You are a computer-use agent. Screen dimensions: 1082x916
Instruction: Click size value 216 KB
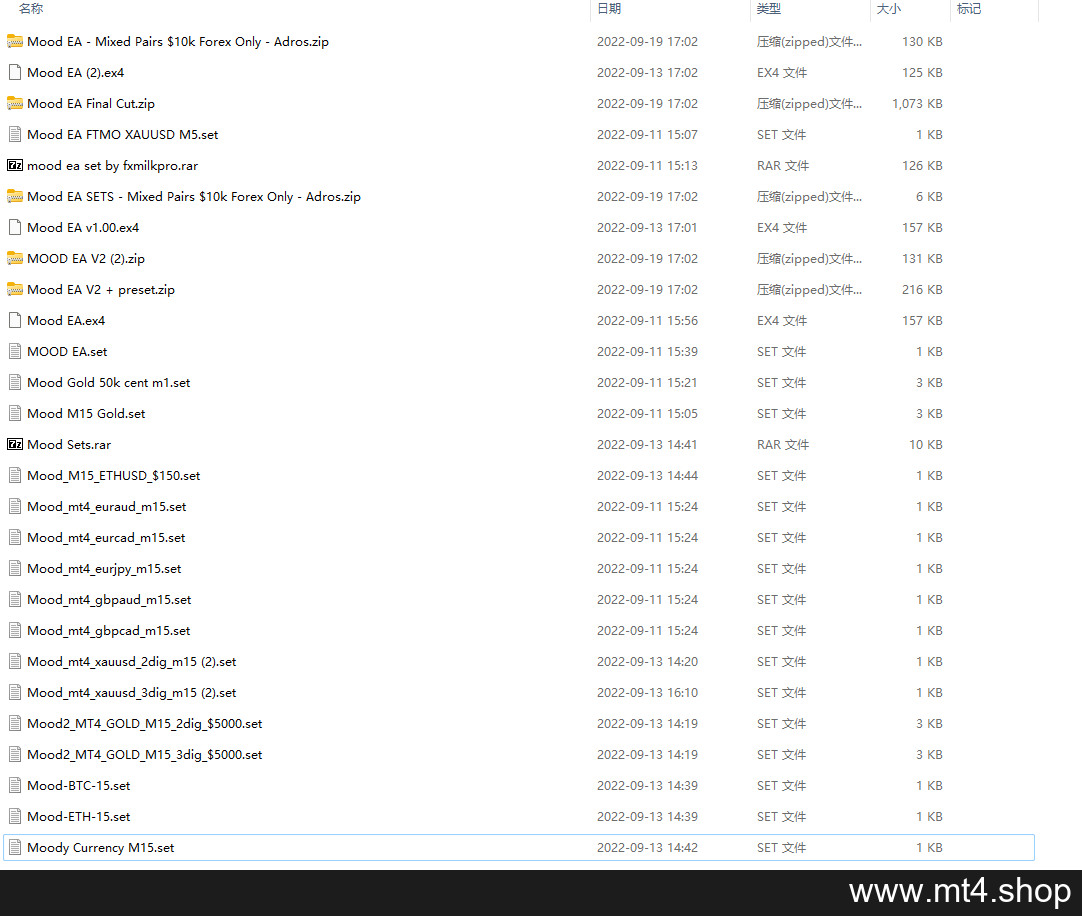point(922,290)
